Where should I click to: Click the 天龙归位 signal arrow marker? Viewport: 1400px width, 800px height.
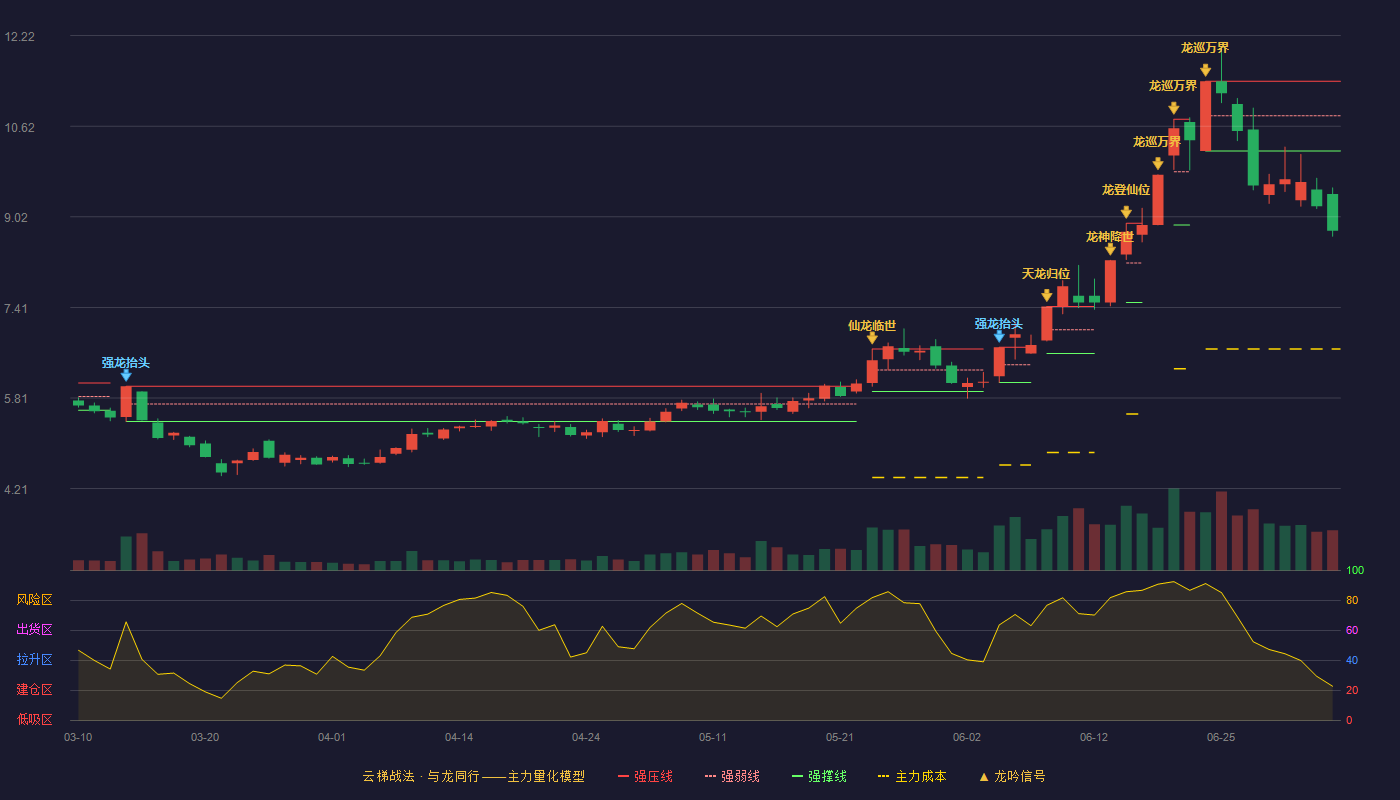click(x=1047, y=295)
